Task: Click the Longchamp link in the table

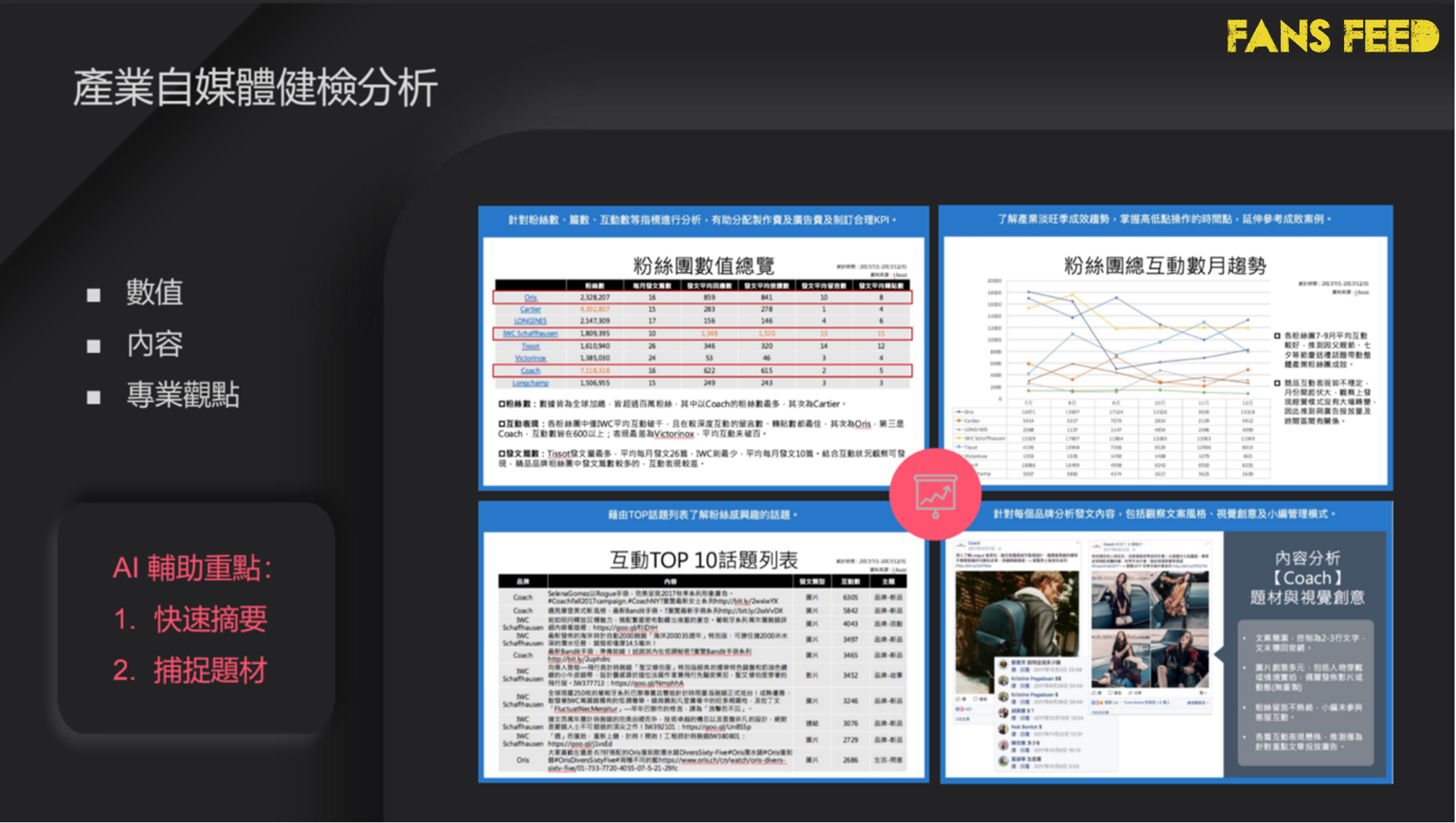Action: (x=530, y=383)
